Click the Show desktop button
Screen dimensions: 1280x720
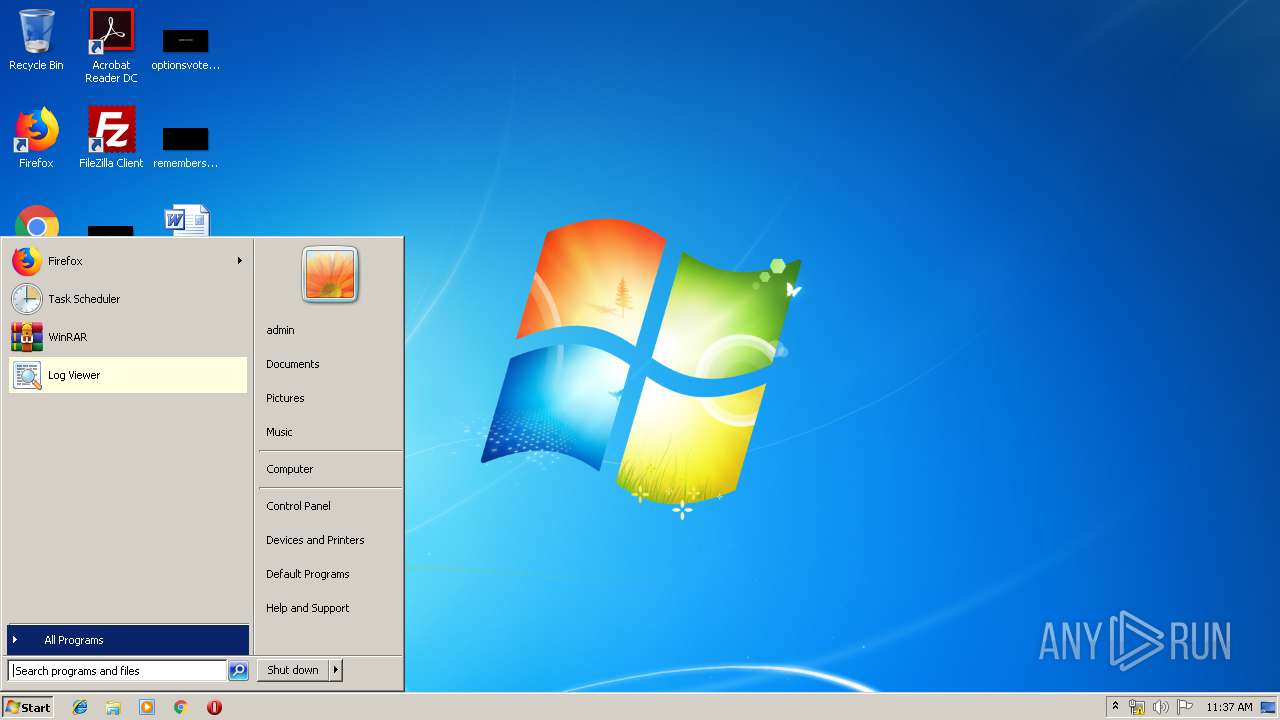[1268, 707]
